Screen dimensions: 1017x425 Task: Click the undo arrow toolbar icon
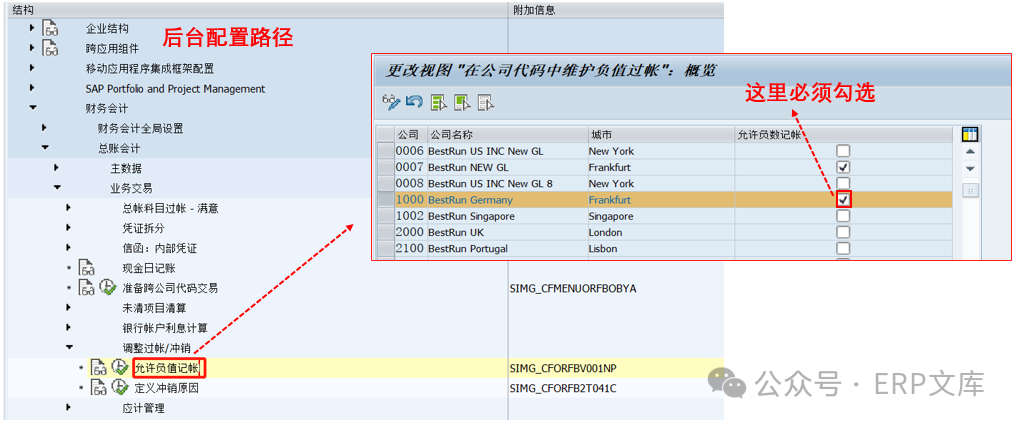pos(414,102)
